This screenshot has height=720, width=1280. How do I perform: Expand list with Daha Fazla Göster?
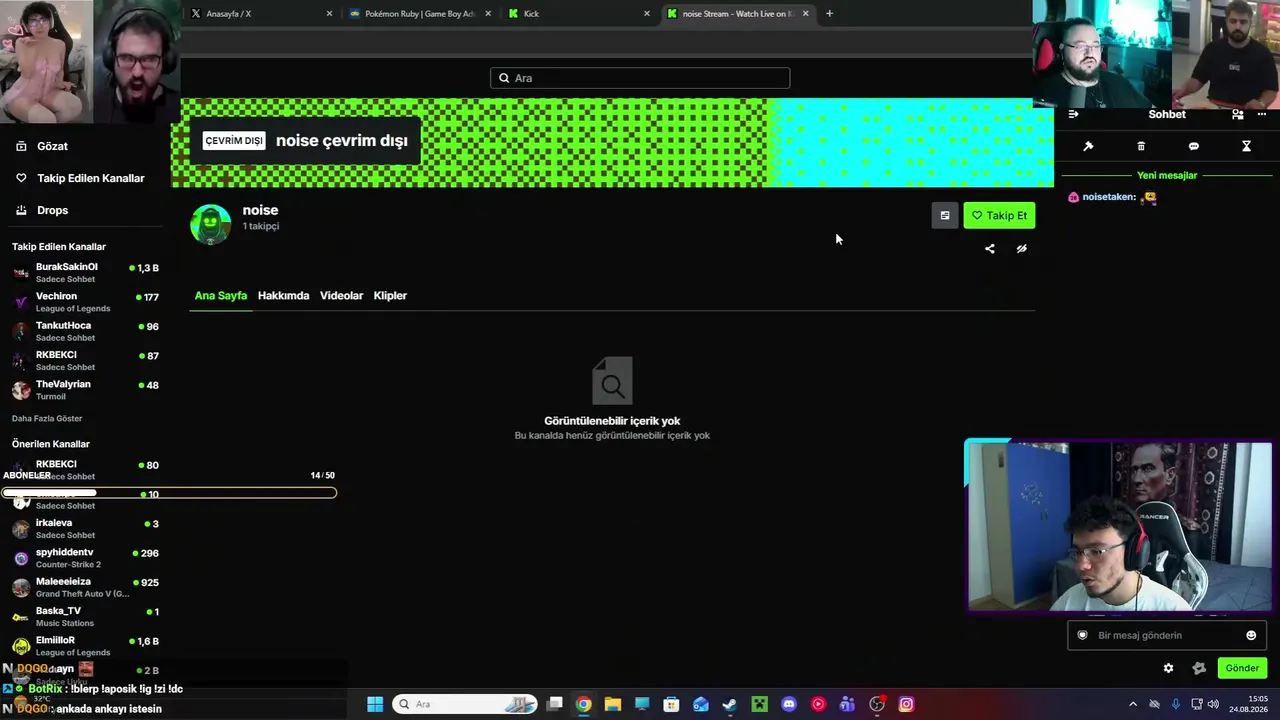pyautogui.click(x=47, y=418)
